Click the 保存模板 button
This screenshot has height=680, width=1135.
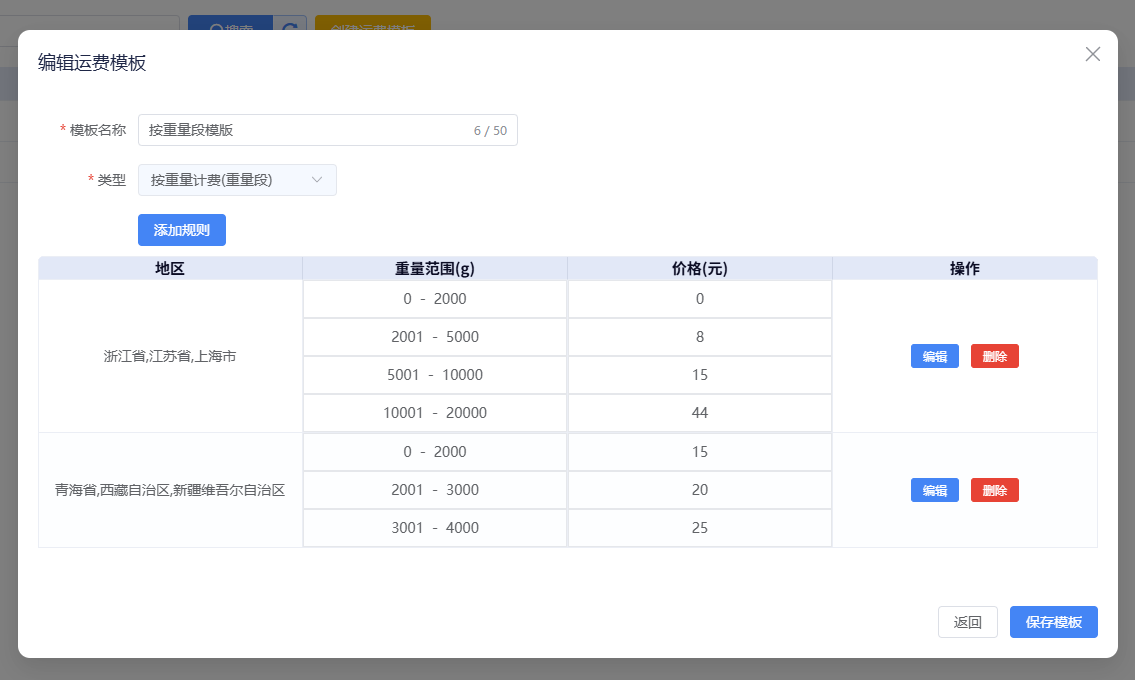click(x=1053, y=622)
